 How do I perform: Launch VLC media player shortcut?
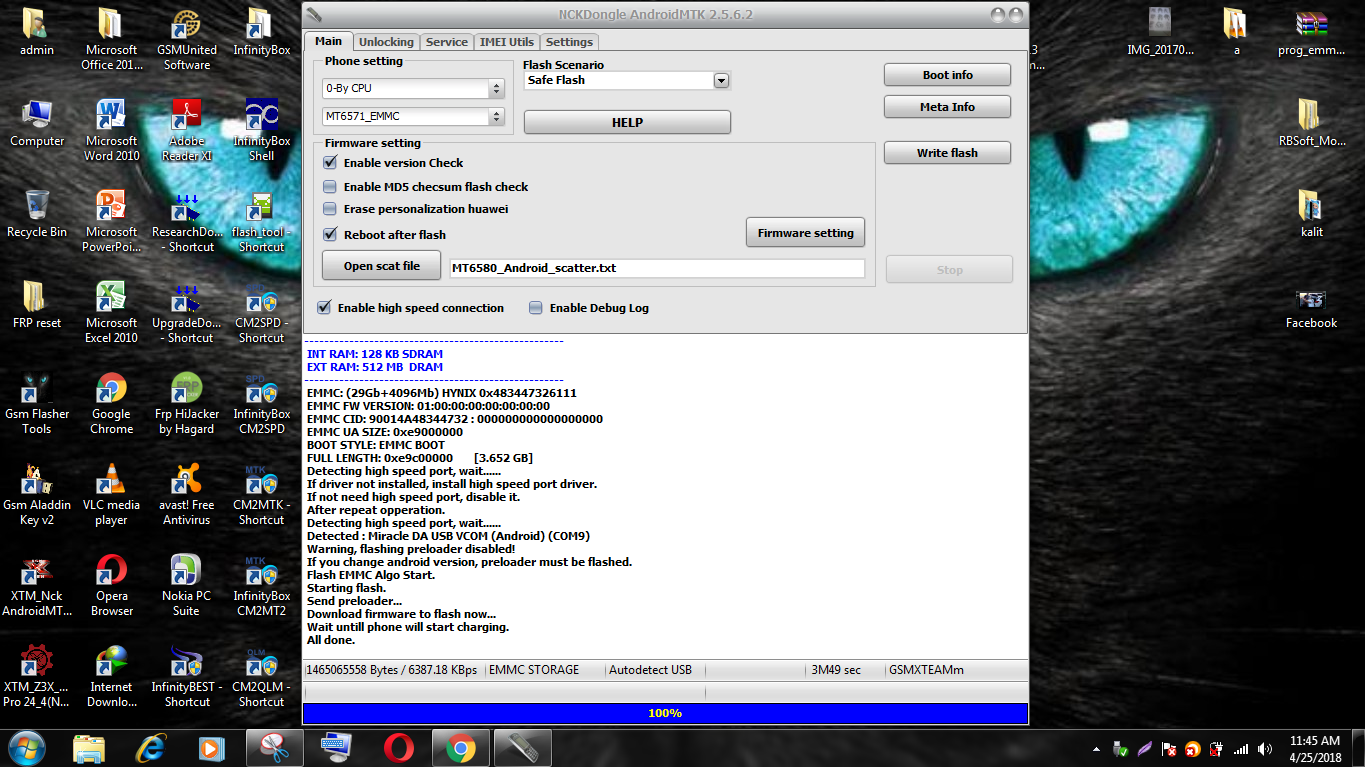(x=111, y=494)
